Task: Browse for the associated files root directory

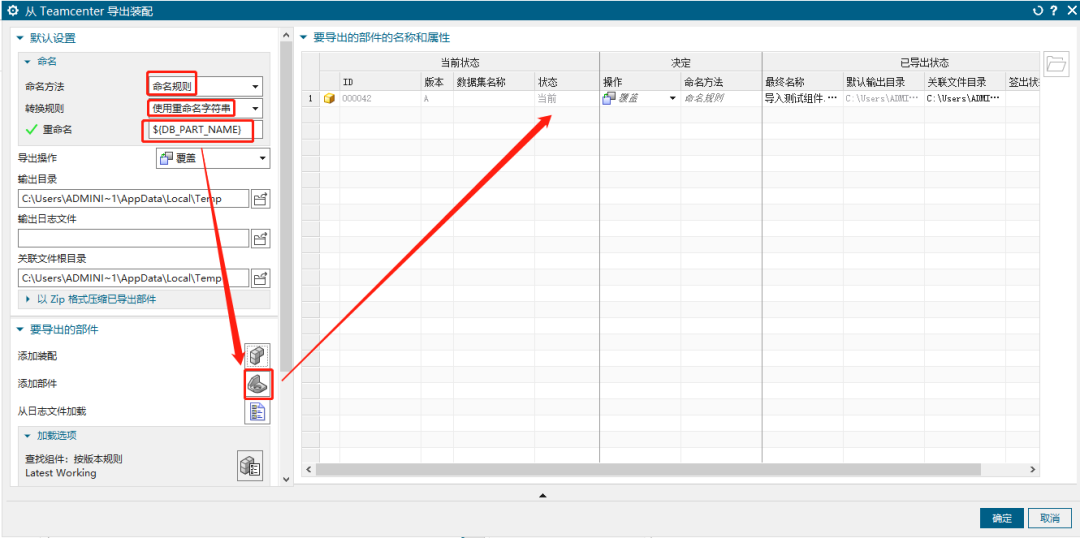Action: point(260,278)
